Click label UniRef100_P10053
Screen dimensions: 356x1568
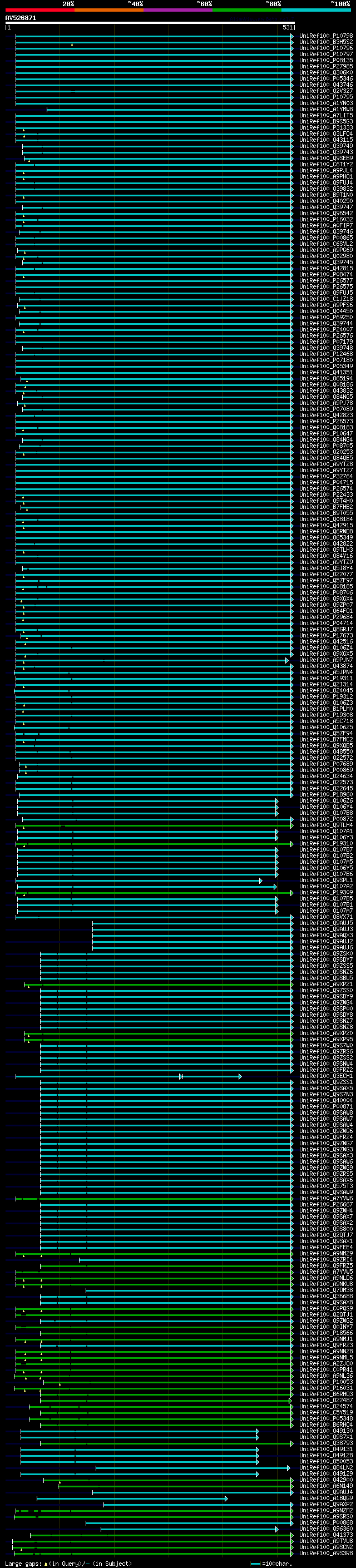tap(326, 1382)
